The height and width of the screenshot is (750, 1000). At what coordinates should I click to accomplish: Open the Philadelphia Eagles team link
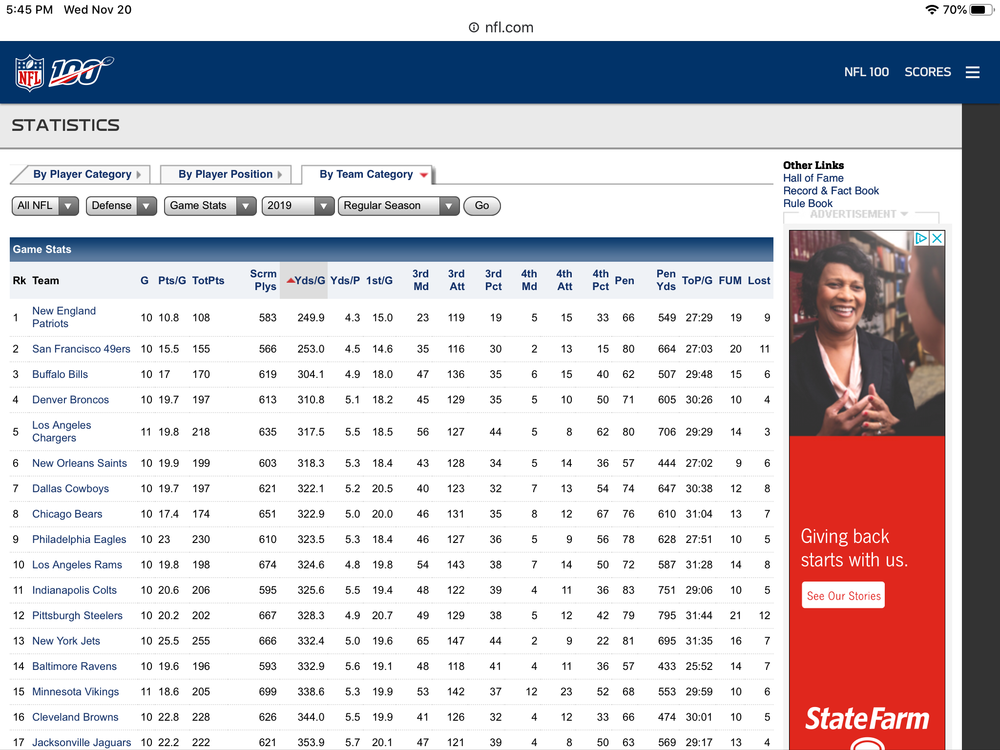point(79,540)
